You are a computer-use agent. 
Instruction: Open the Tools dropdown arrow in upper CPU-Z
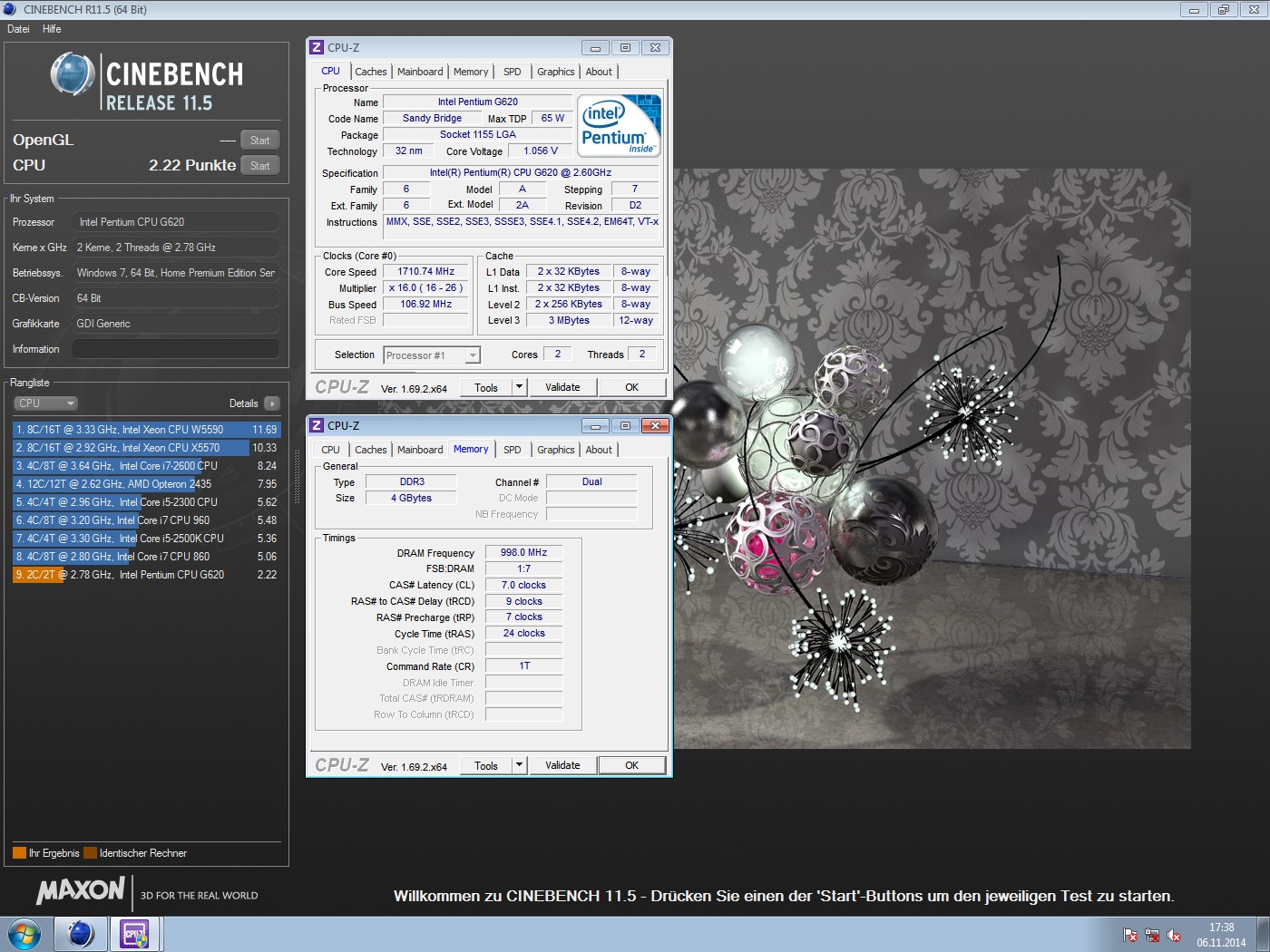519,387
